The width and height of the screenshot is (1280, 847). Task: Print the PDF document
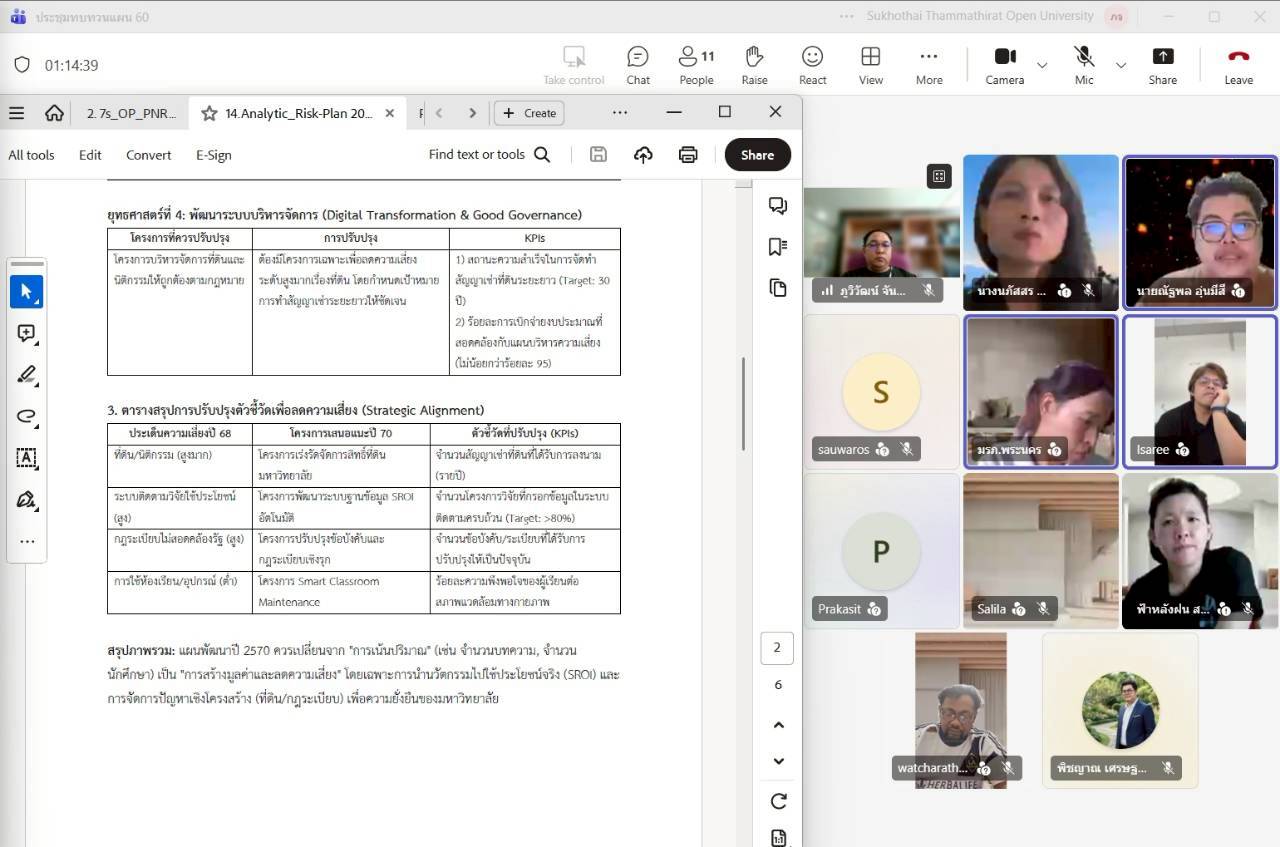pyautogui.click(x=688, y=154)
